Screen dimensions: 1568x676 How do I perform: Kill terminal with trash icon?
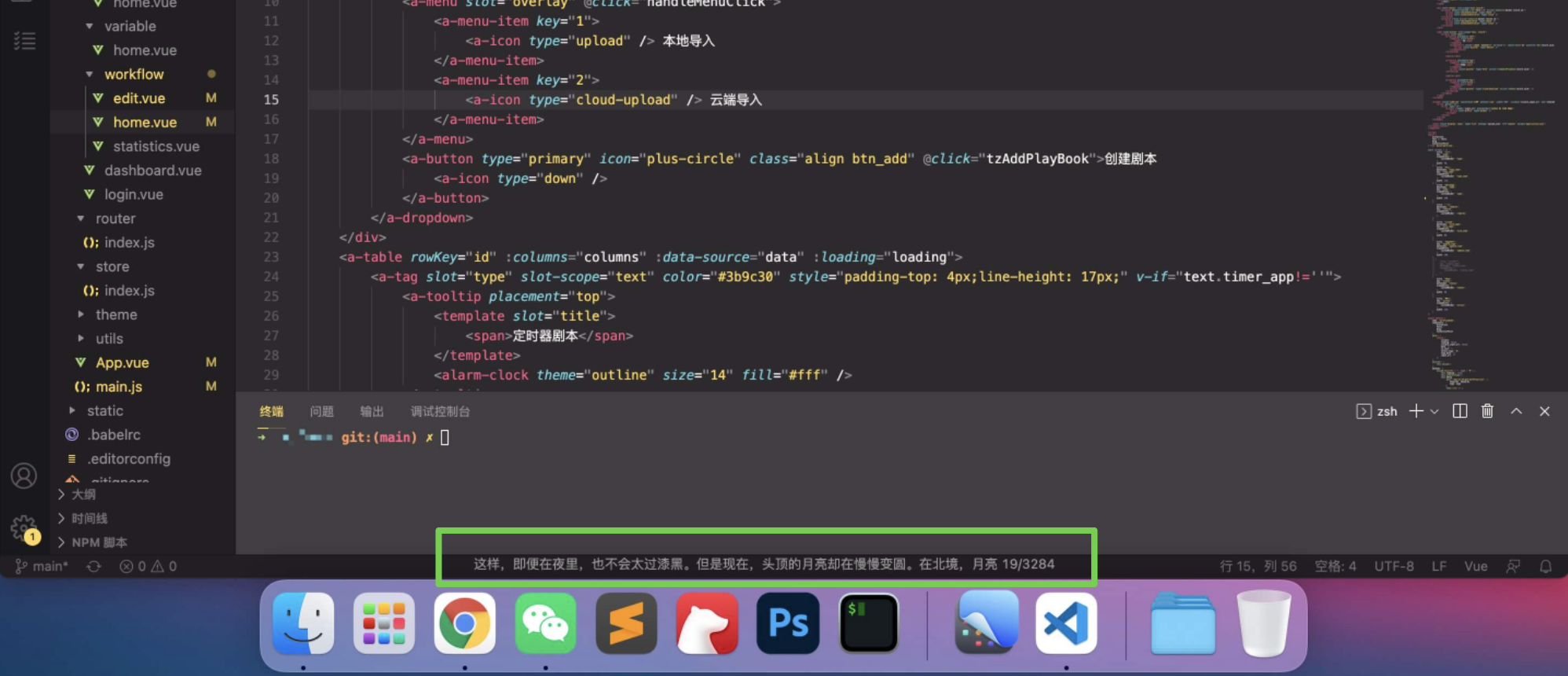[1487, 411]
